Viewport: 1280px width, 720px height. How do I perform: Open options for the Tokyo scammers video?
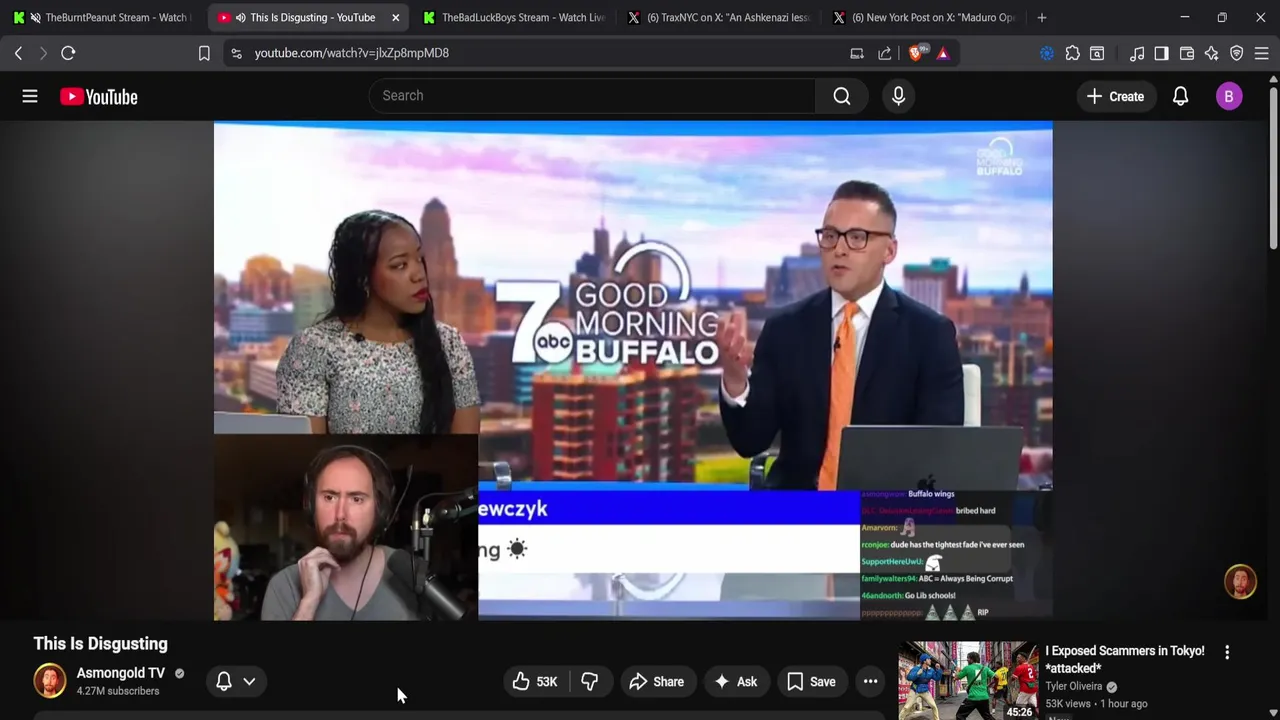point(1227,652)
